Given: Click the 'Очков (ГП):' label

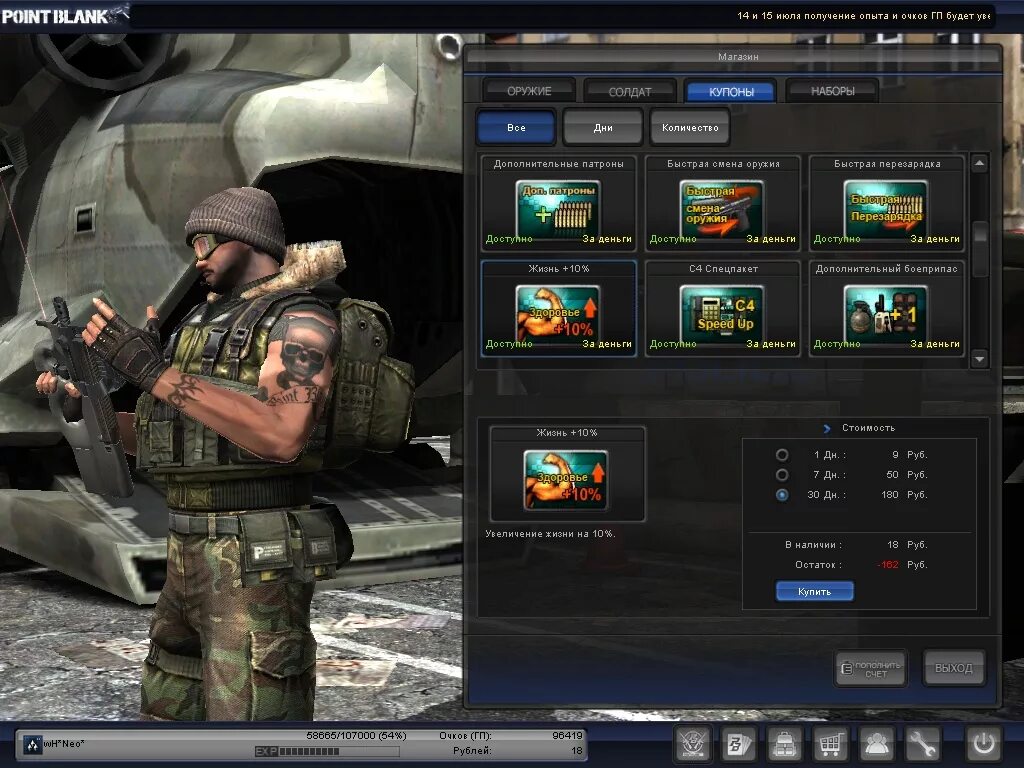Looking at the screenshot, I should 465,735.
